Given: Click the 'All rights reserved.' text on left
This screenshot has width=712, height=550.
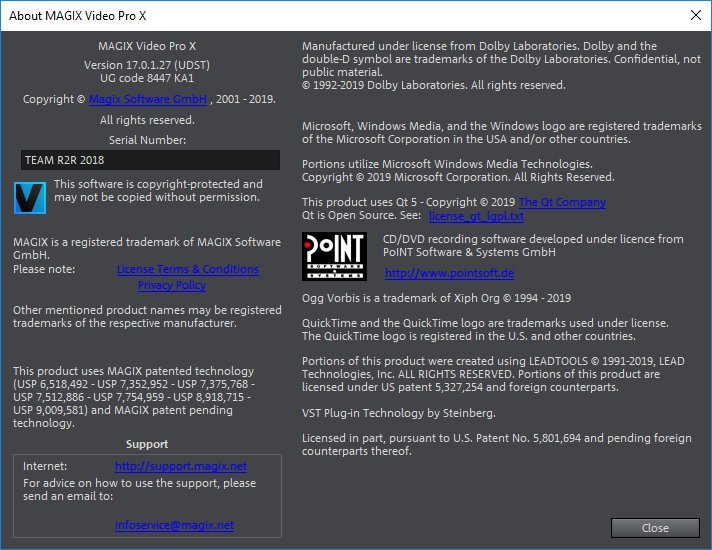Looking at the screenshot, I should pos(147,120).
